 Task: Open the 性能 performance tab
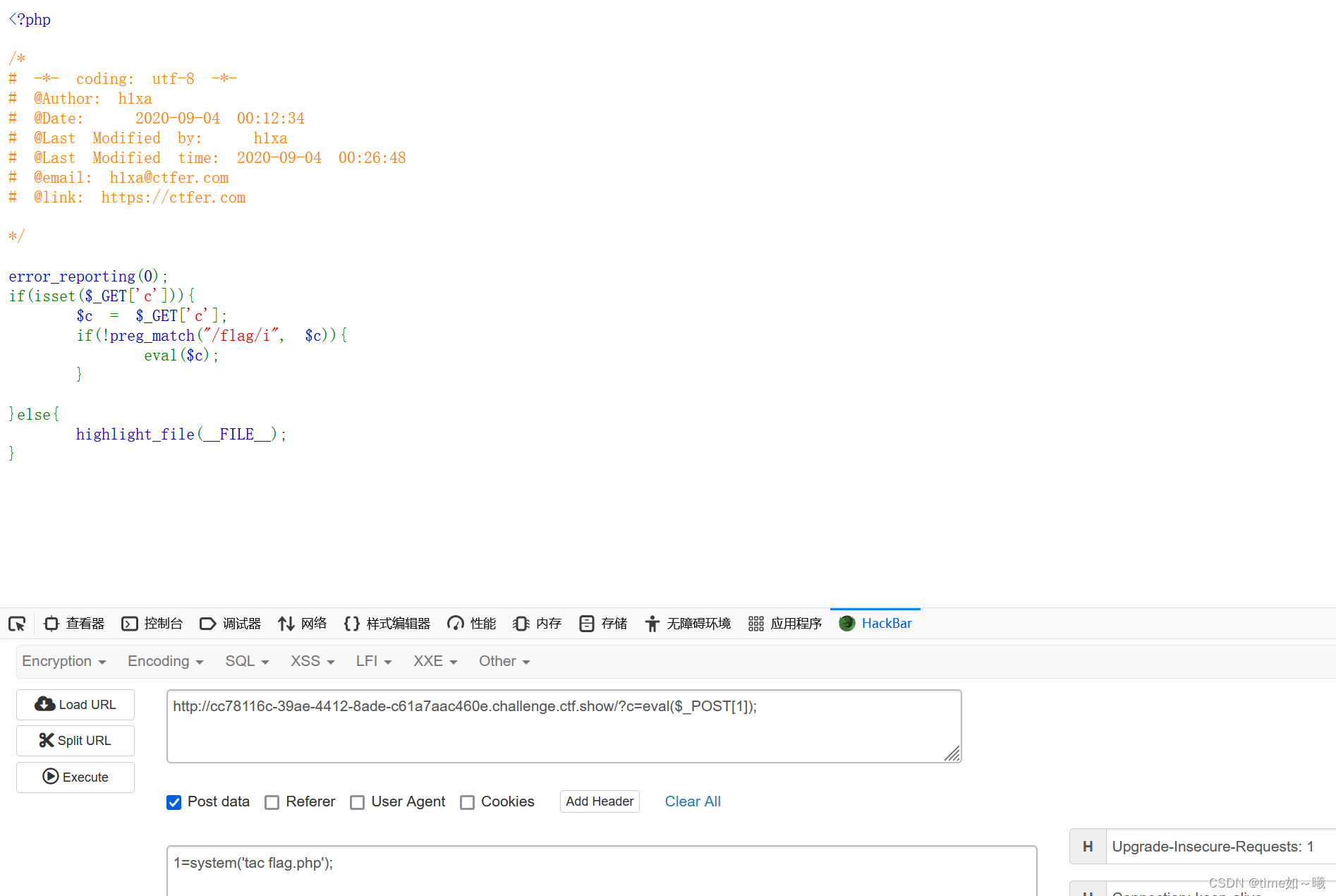[x=472, y=624]
